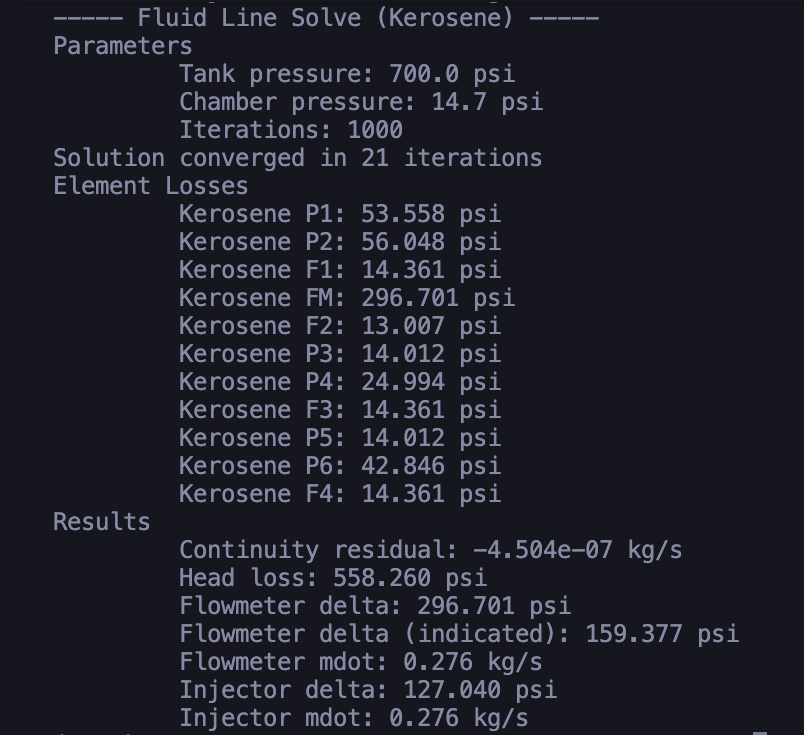Click the Fluid Line Solve (Kerosene) header
Viewport: 804px width, 735px height.
pos(326,17)
